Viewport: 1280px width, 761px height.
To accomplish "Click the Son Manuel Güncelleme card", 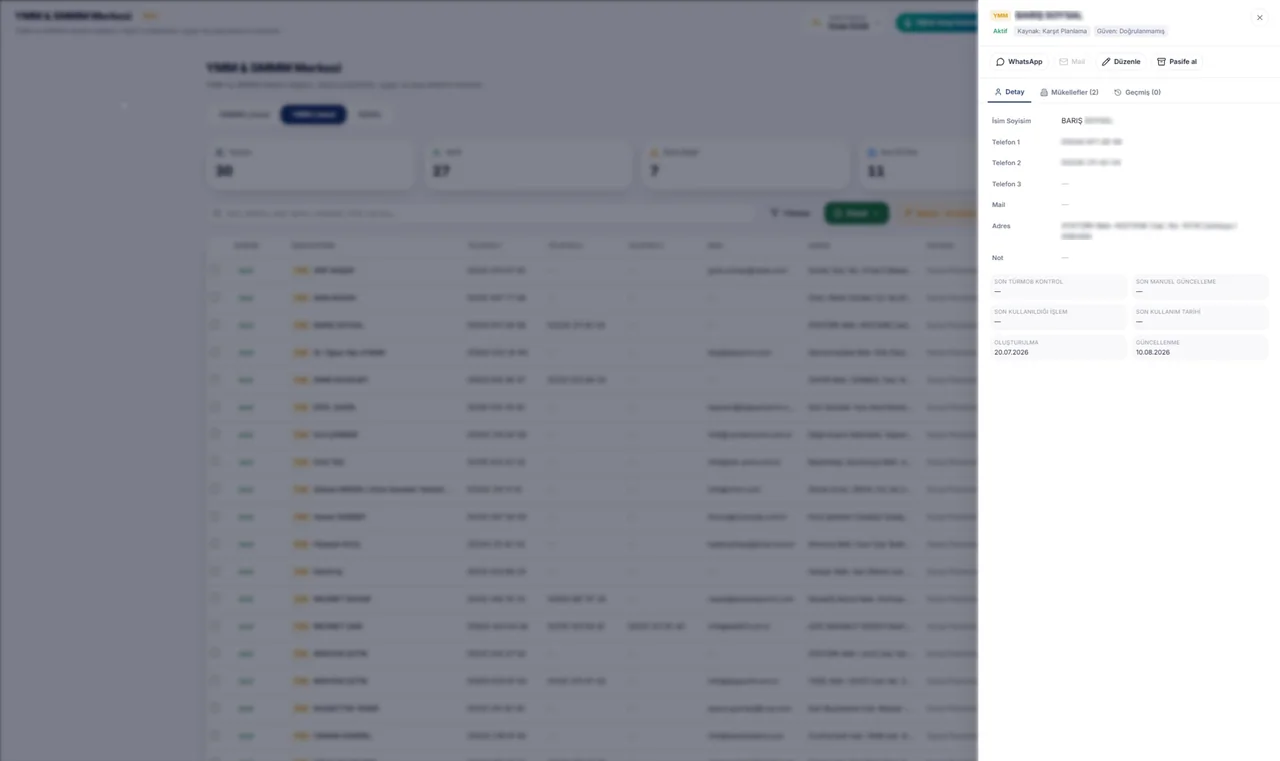I will [x=1200, y=286].
